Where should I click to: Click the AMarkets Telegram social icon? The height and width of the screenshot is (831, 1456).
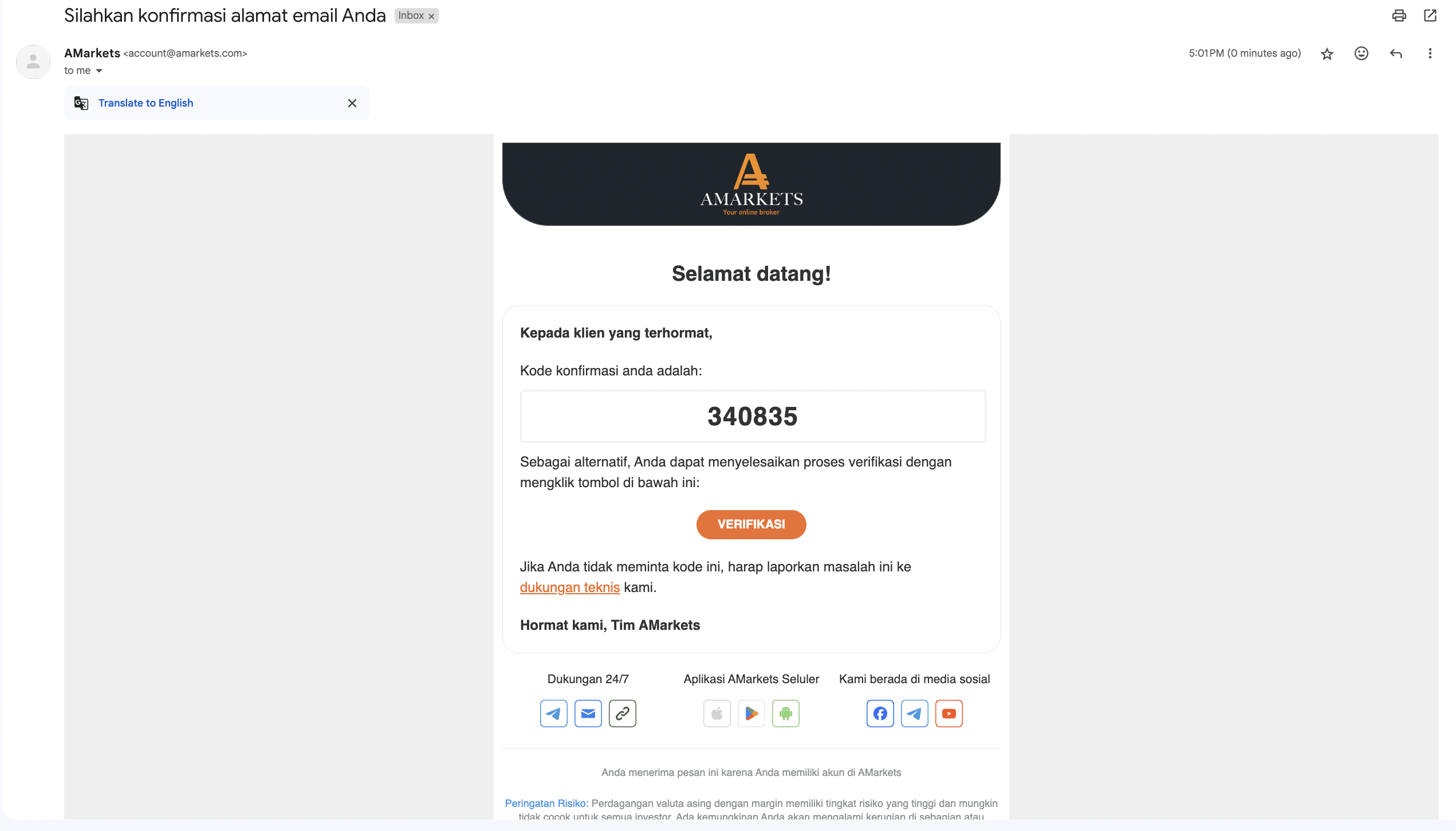coord(913,713)
